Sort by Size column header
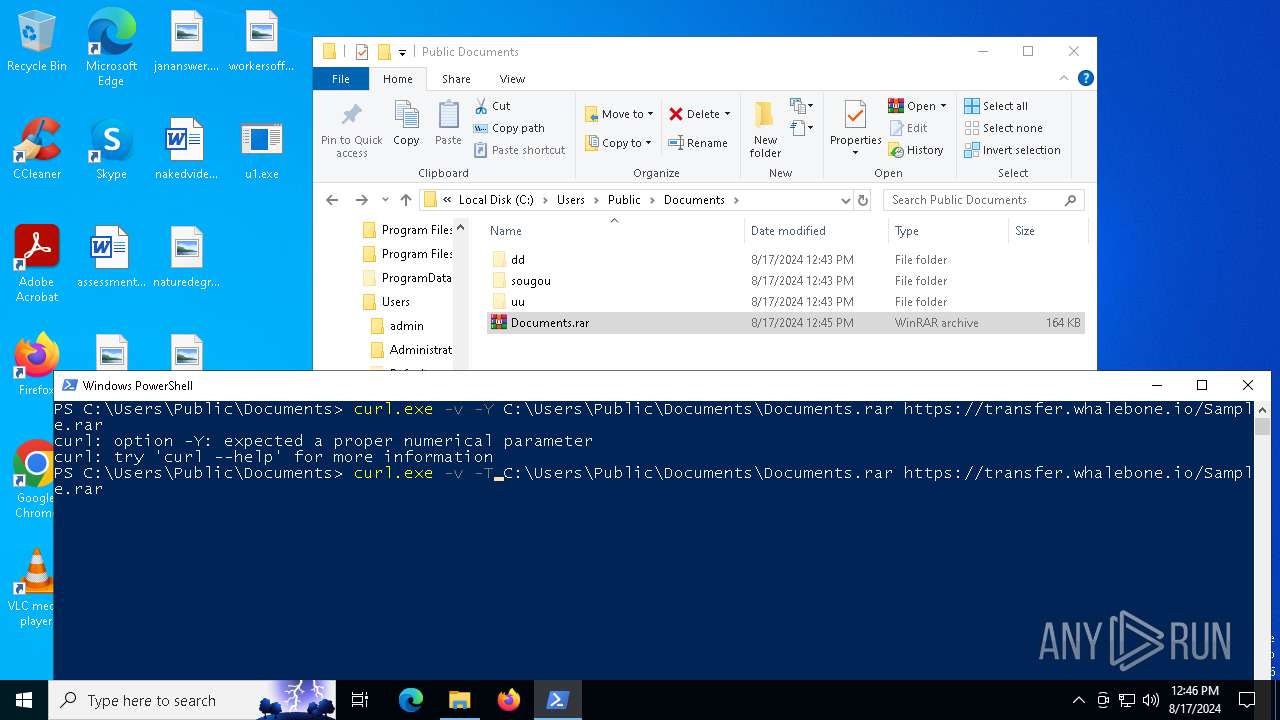The height and width of the screenshot is (720, 1280). pos(1046,231)
